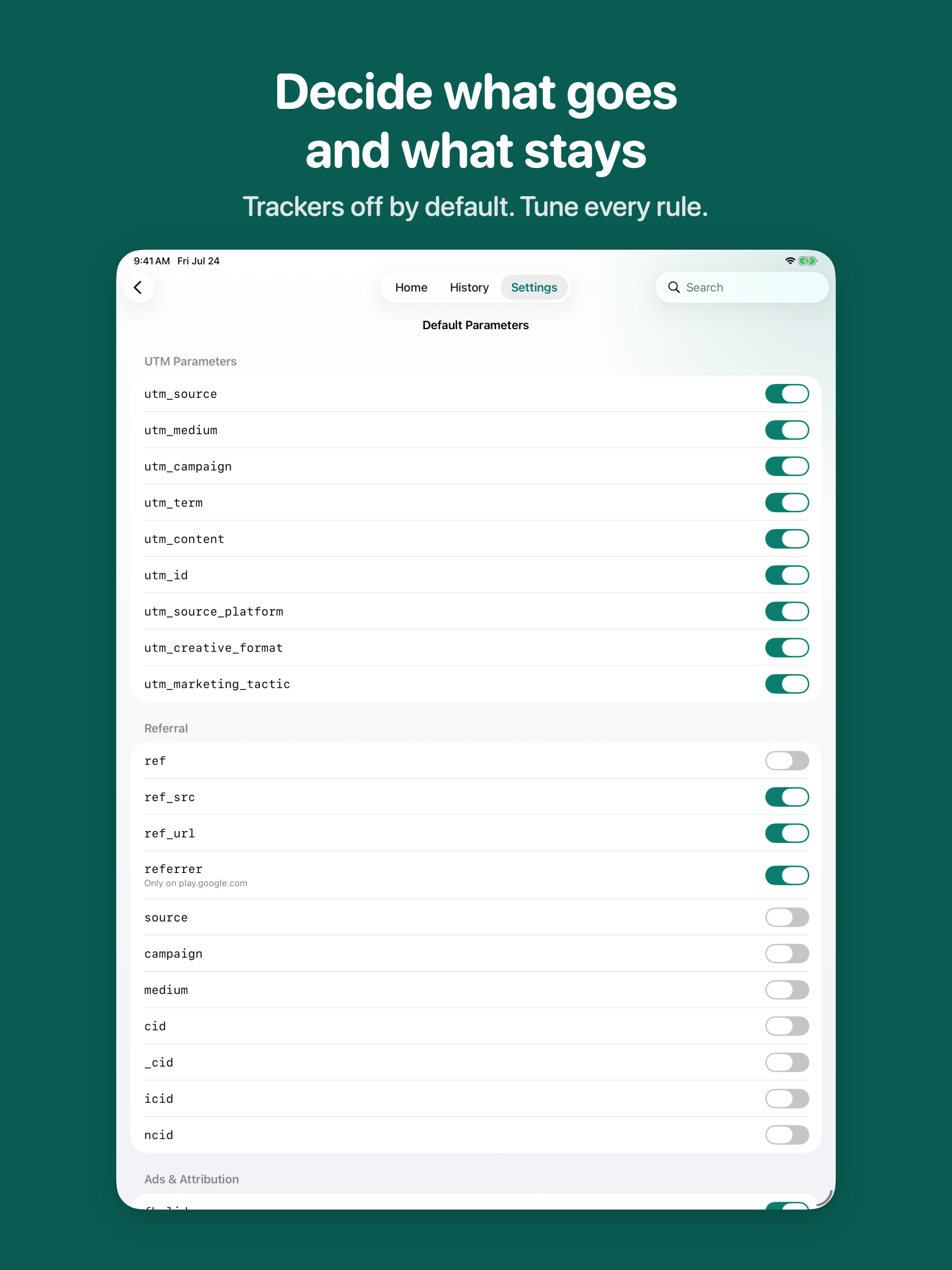This screenshot has width=952, height=1270.
Task: Disable the utm_id toggle
Action: (787, 575)
